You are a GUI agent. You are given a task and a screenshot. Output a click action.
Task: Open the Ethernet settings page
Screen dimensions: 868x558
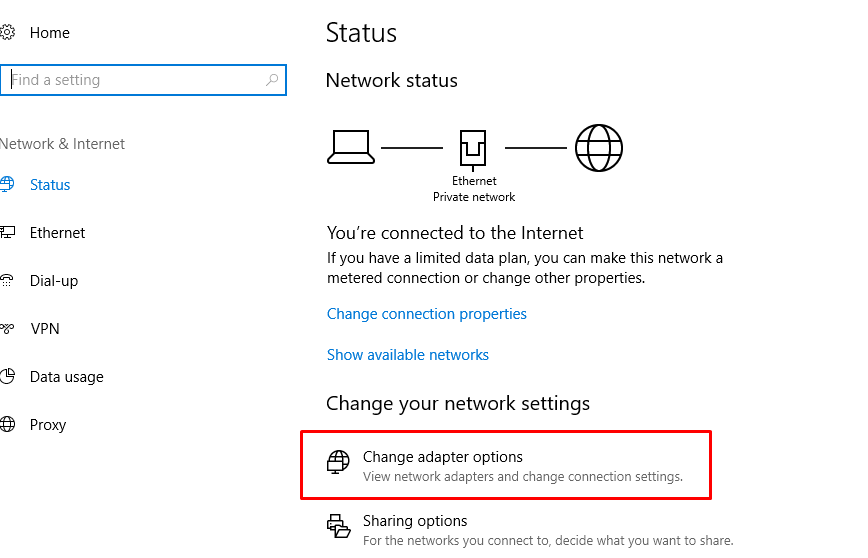[57, 233]
